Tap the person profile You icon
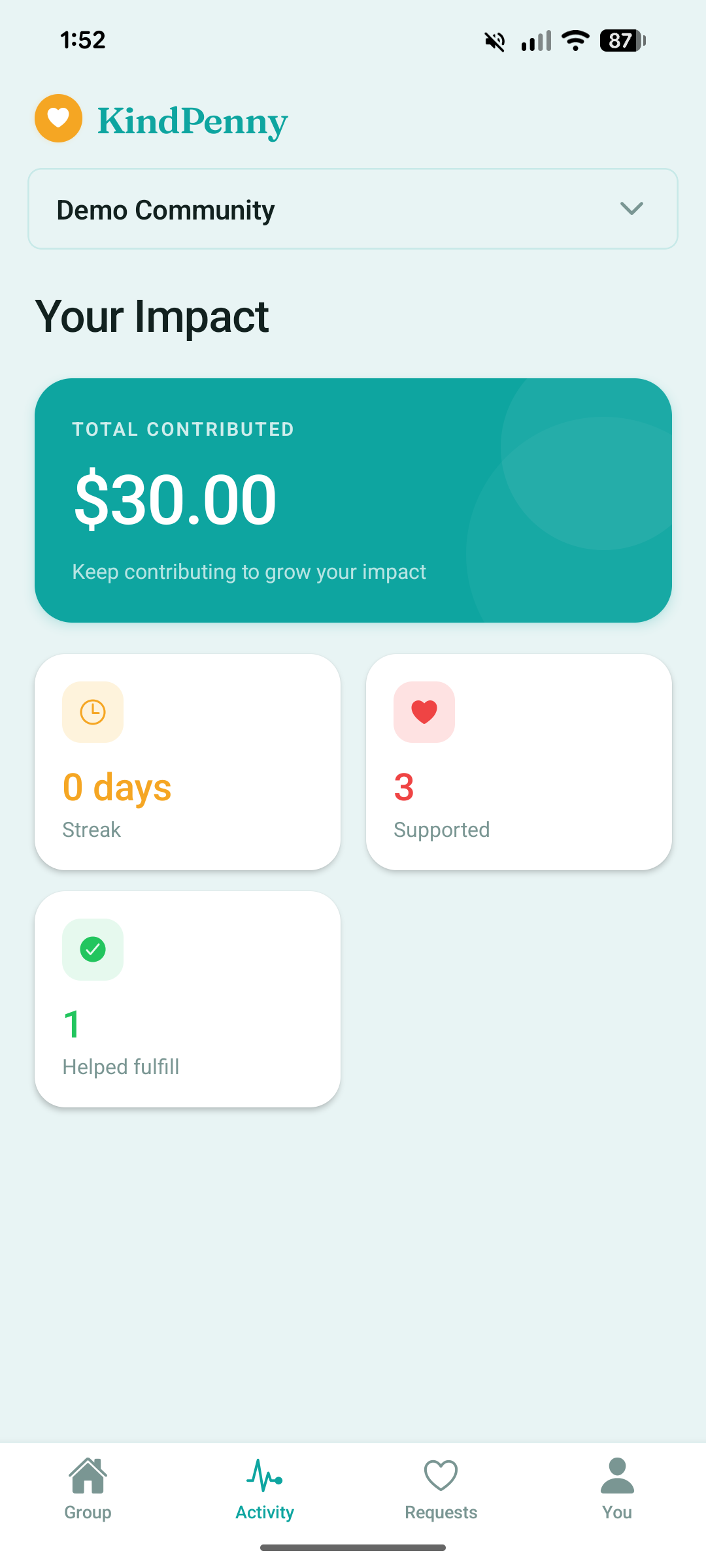Screen dimensions: 706x1568 [617, 1475]
